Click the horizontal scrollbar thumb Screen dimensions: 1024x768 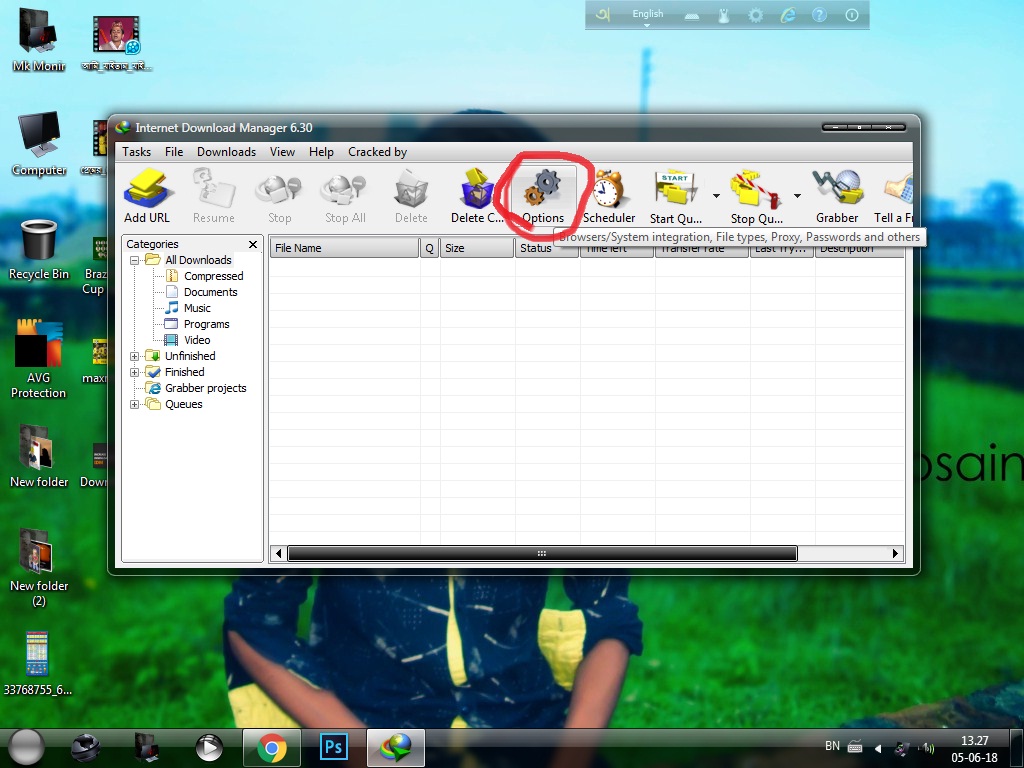[x=542, y=553]
